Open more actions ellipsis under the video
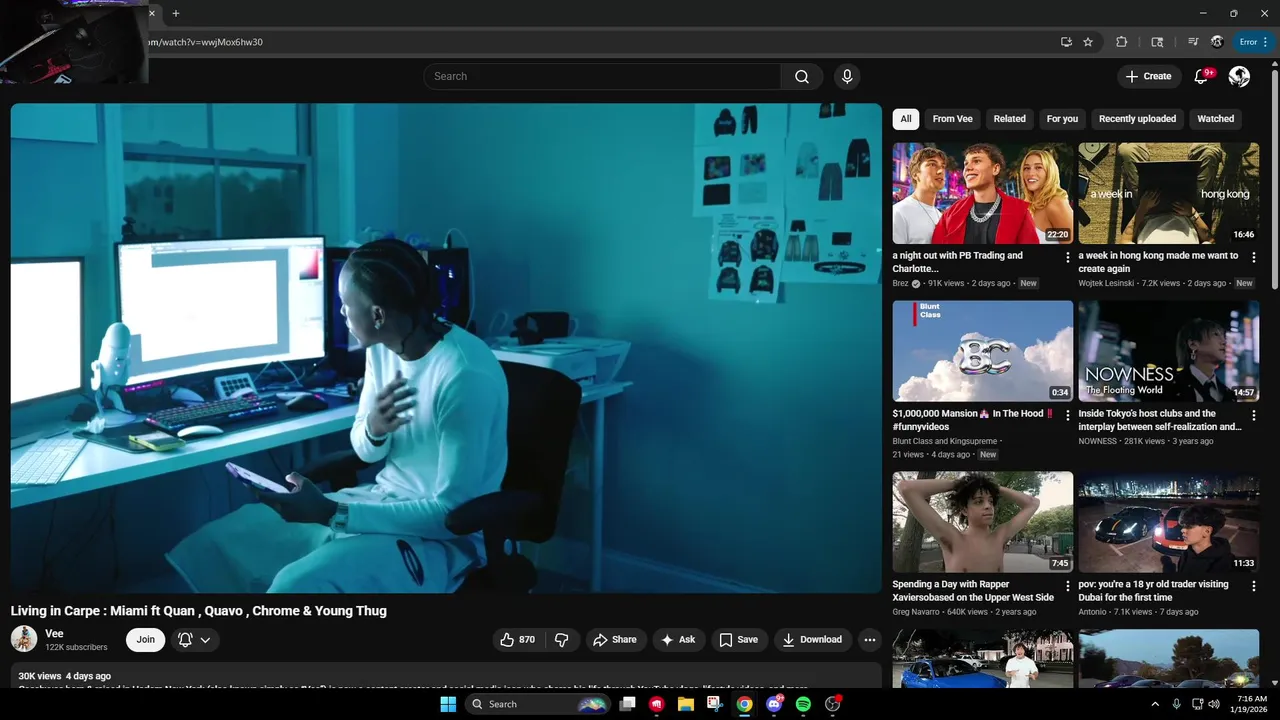The height and width of the screenshot is (720, 1280). 869,640
